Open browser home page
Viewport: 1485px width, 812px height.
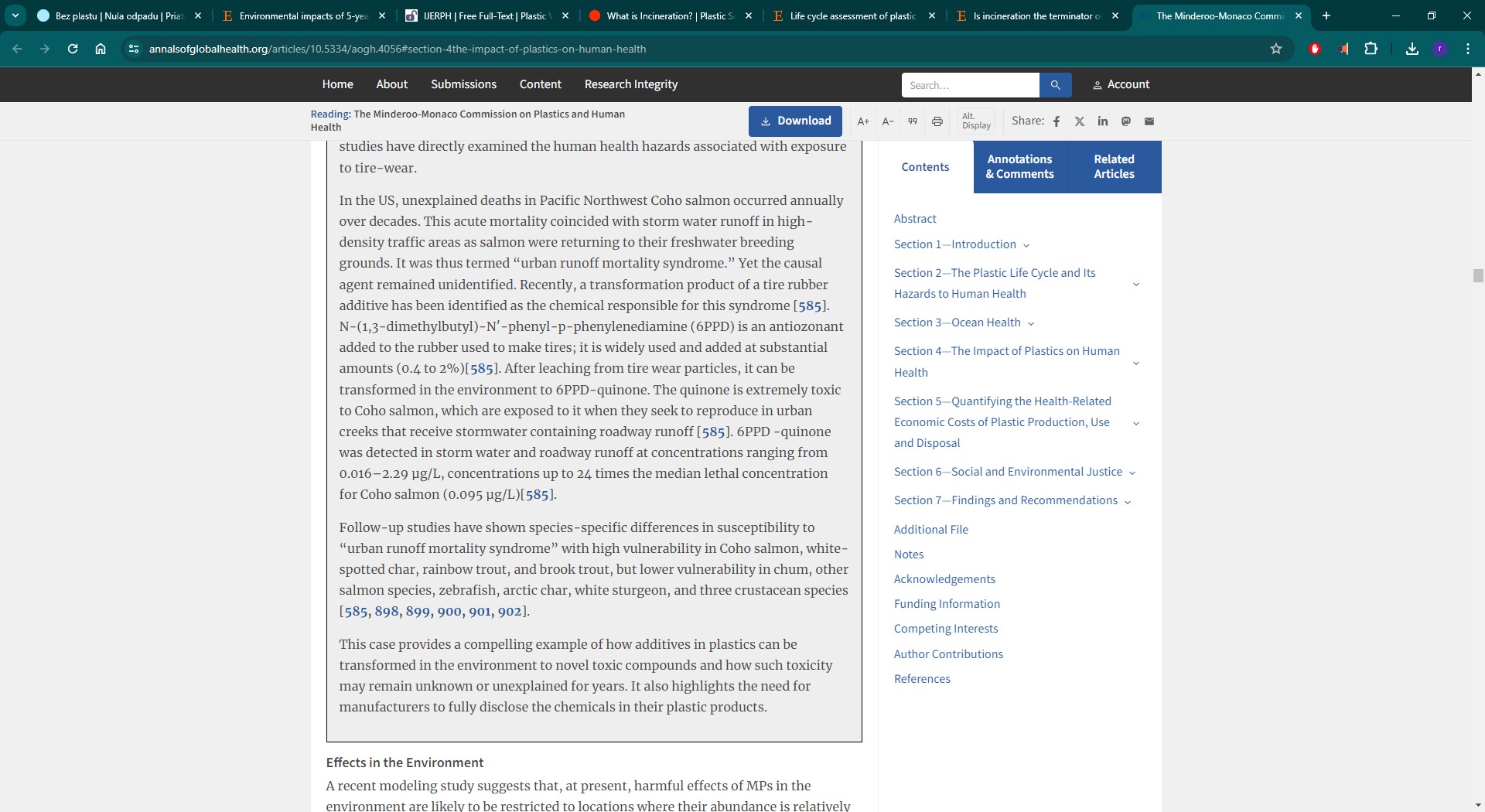(x=101, y=49)
